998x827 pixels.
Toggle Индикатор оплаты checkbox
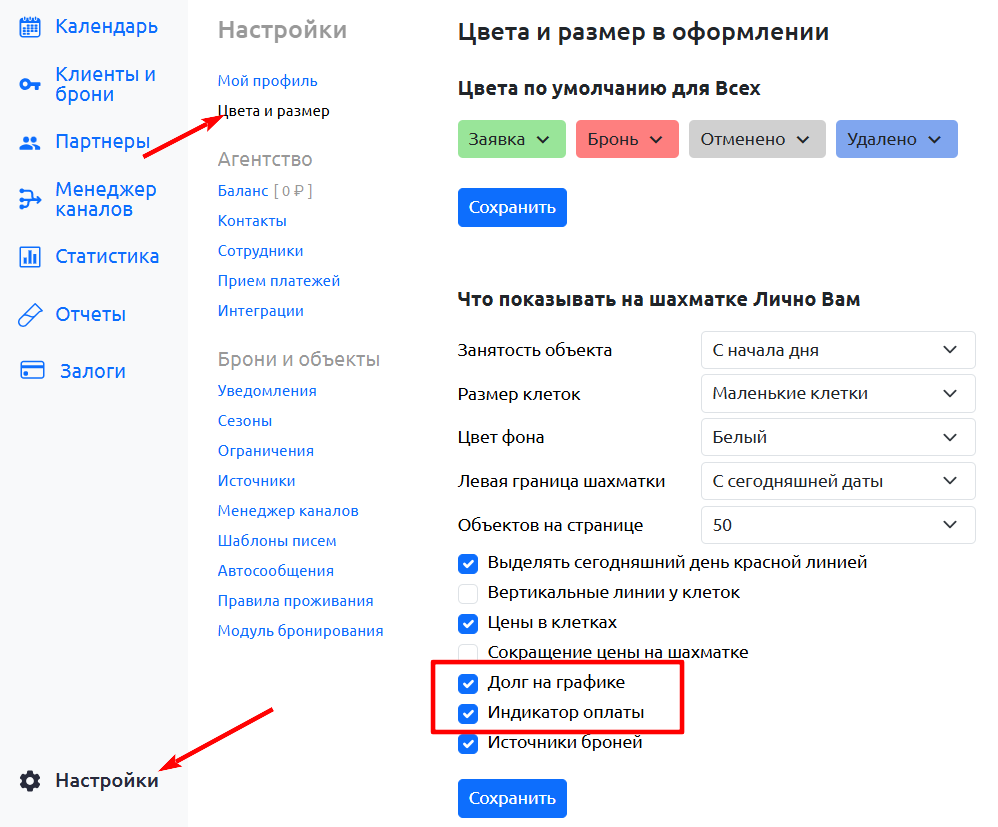468,713
